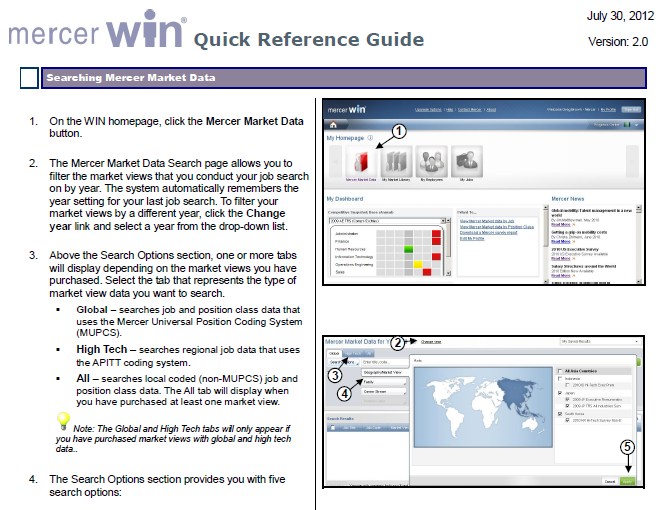Untick the Japan checkbox
Screen dimensions: 663x510
click(560, 393)
